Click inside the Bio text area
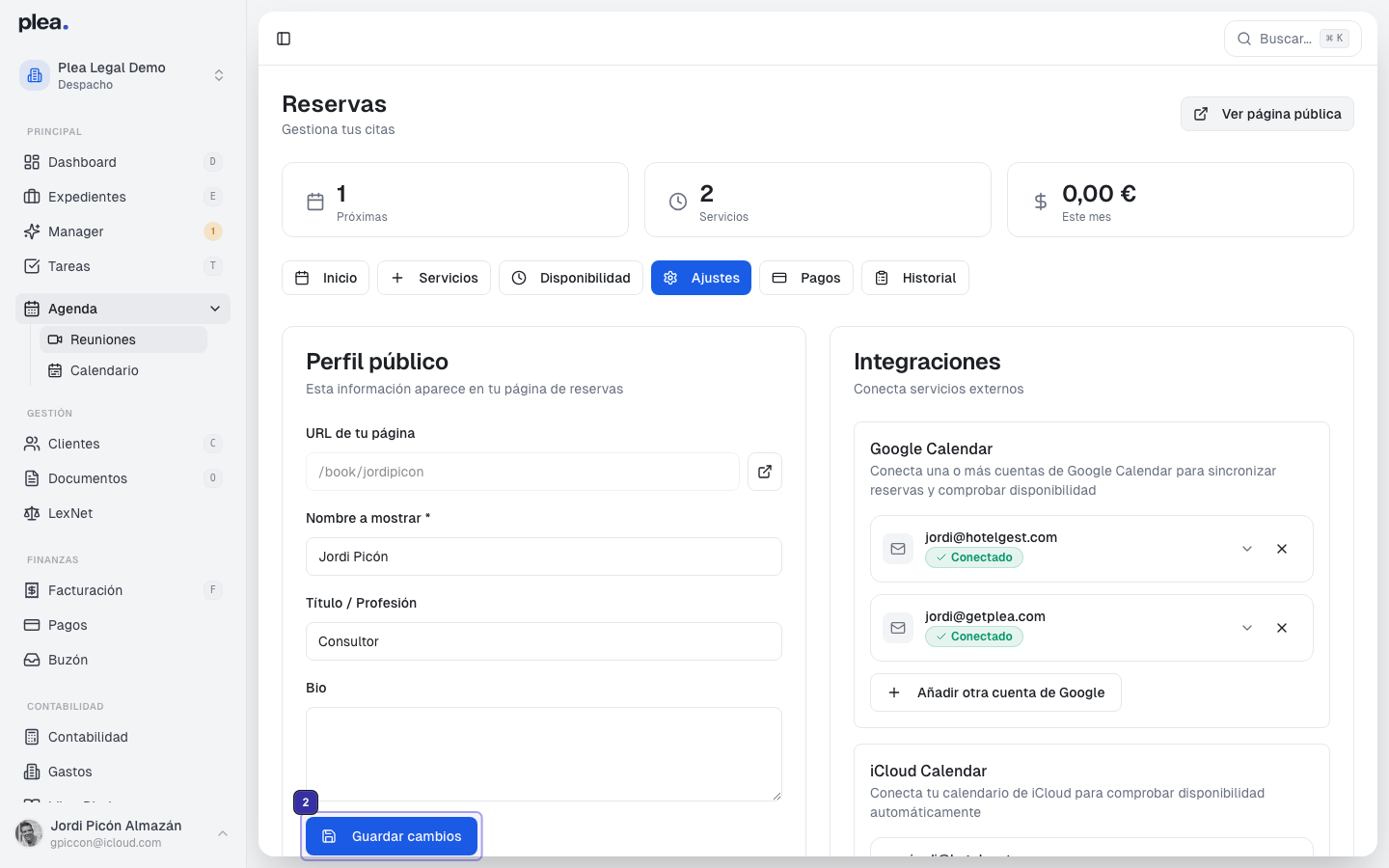This screenshot has width=1389, height=868. click(544, 752)
